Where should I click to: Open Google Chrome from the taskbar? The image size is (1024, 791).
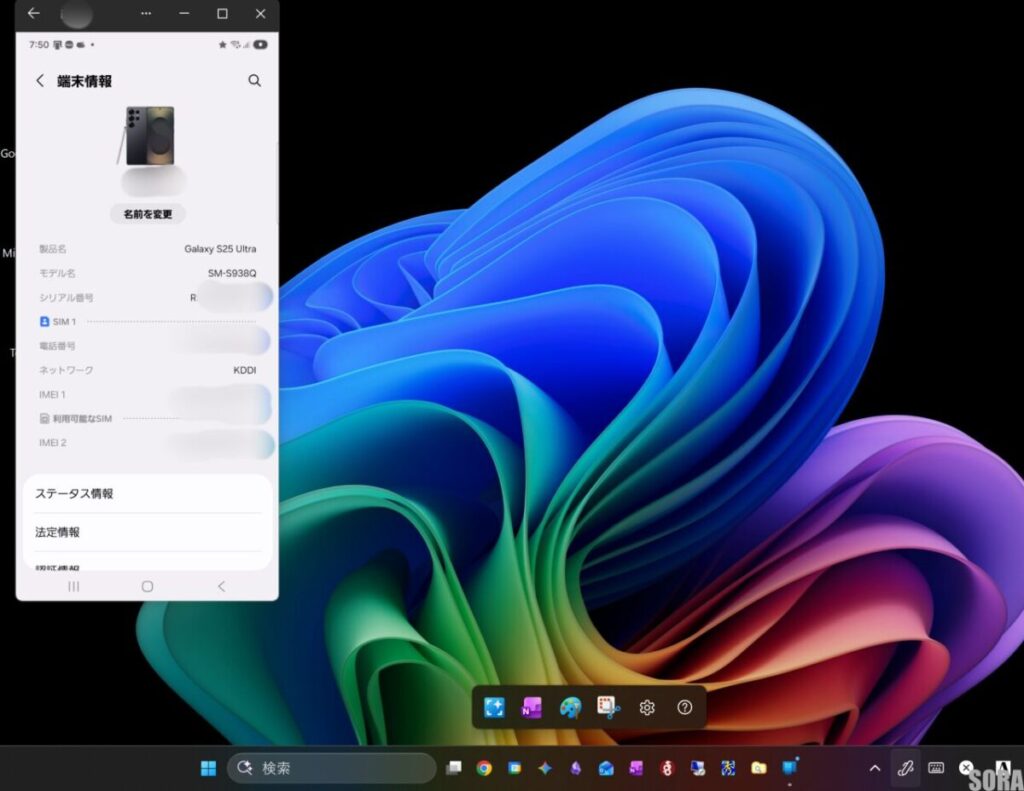(x=484, y=768)
